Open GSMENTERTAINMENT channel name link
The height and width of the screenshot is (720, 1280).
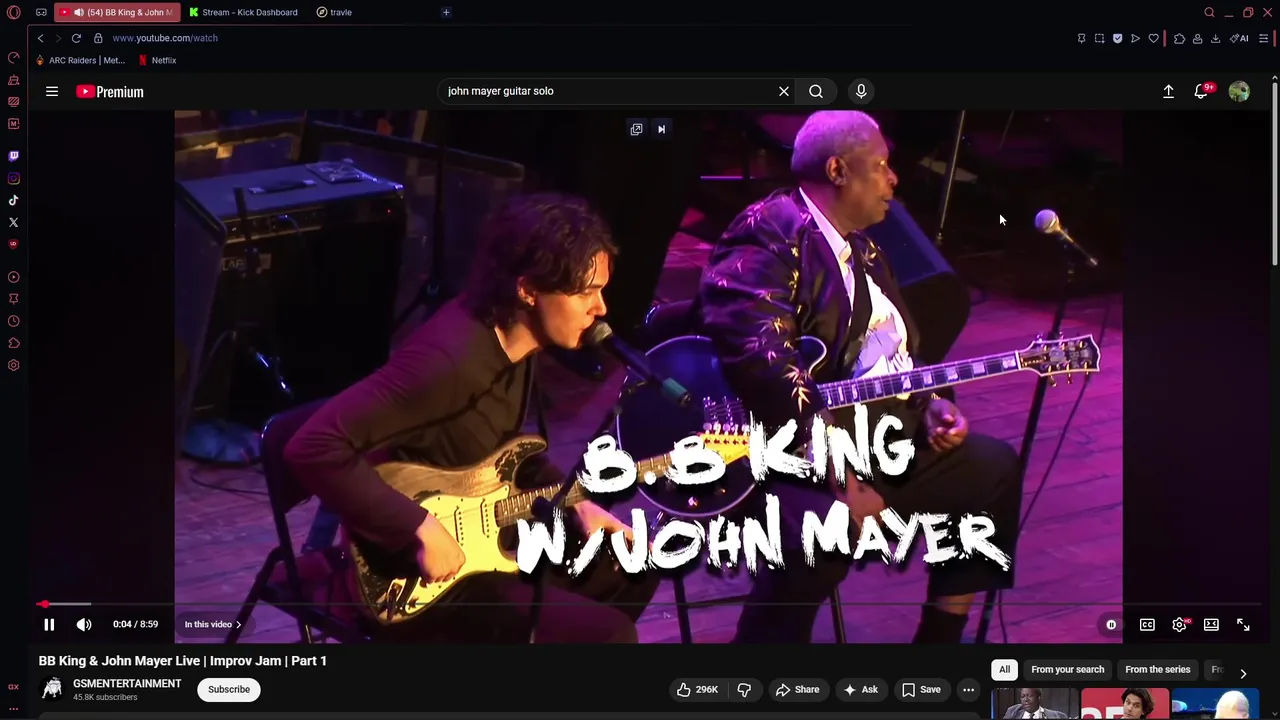point(127,684)
